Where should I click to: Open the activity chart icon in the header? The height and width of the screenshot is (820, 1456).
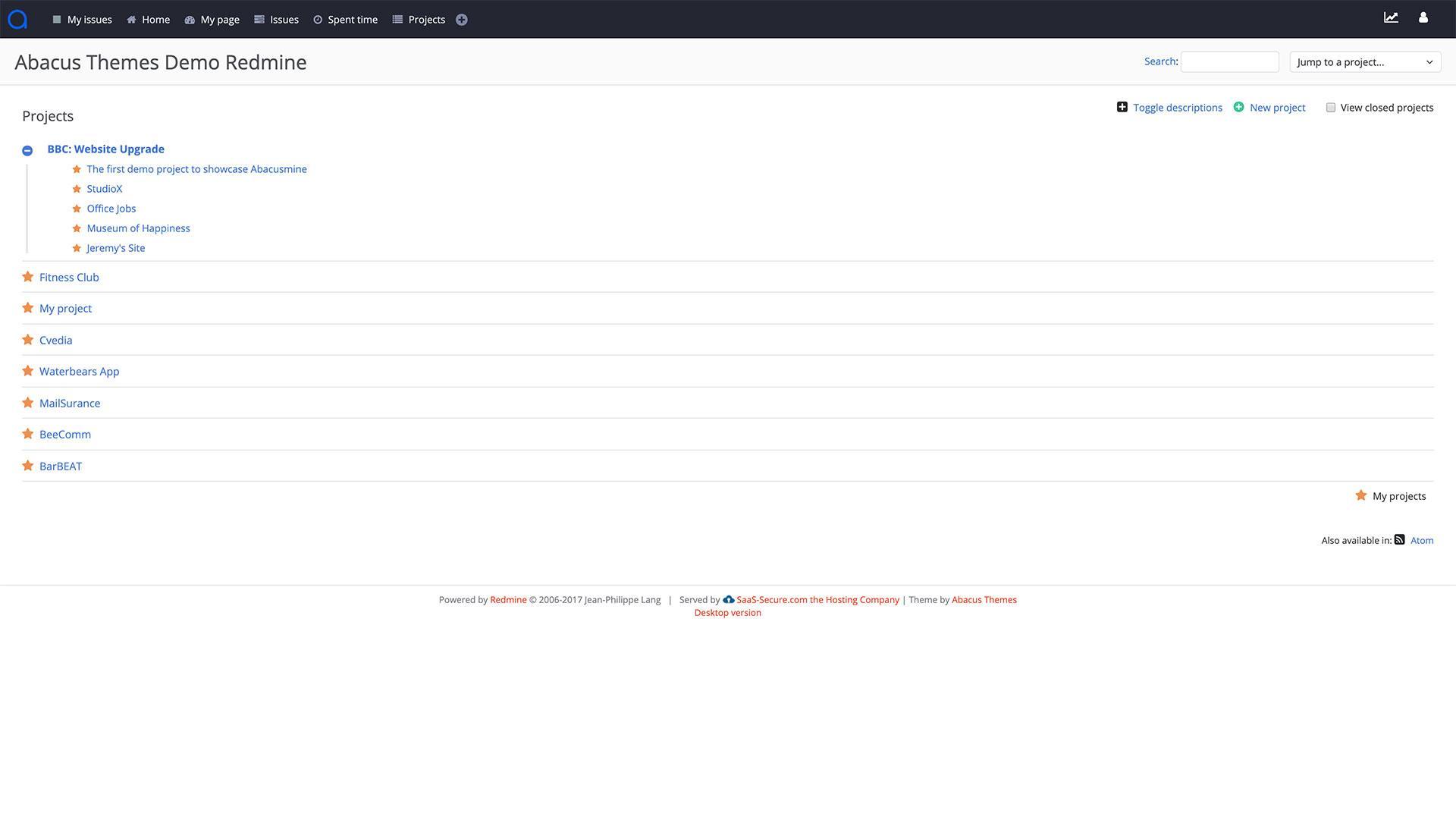(x=1391, y=17)
